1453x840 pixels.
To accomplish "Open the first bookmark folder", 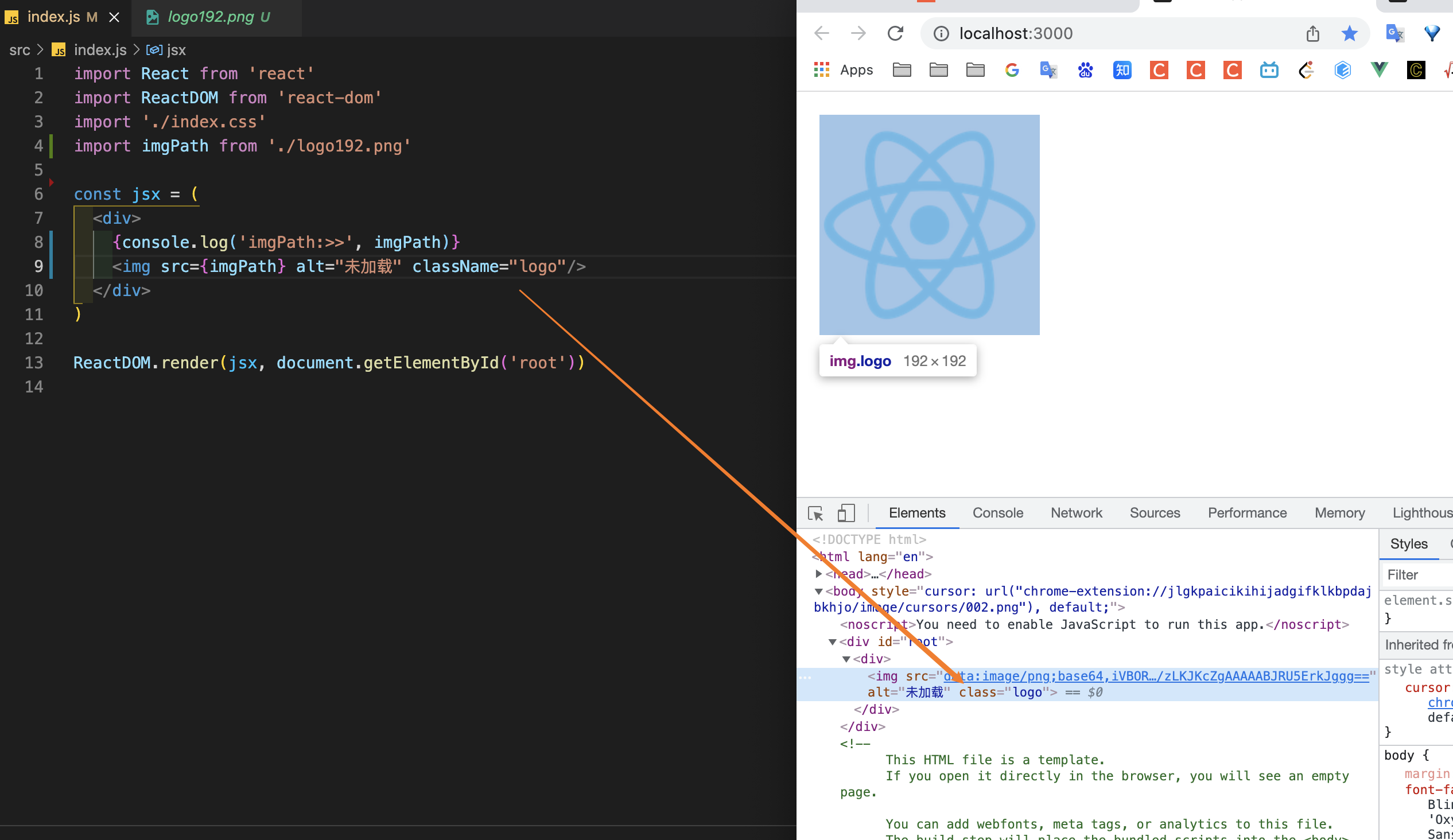I will [902, 71].
